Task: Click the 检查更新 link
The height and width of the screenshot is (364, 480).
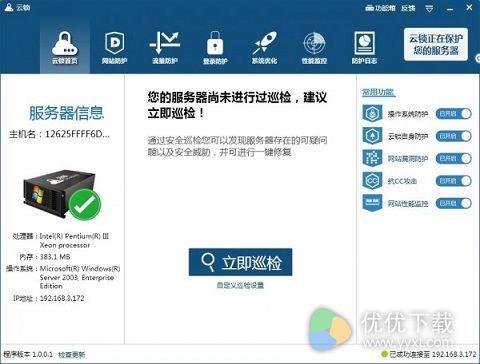Action: 72,354
